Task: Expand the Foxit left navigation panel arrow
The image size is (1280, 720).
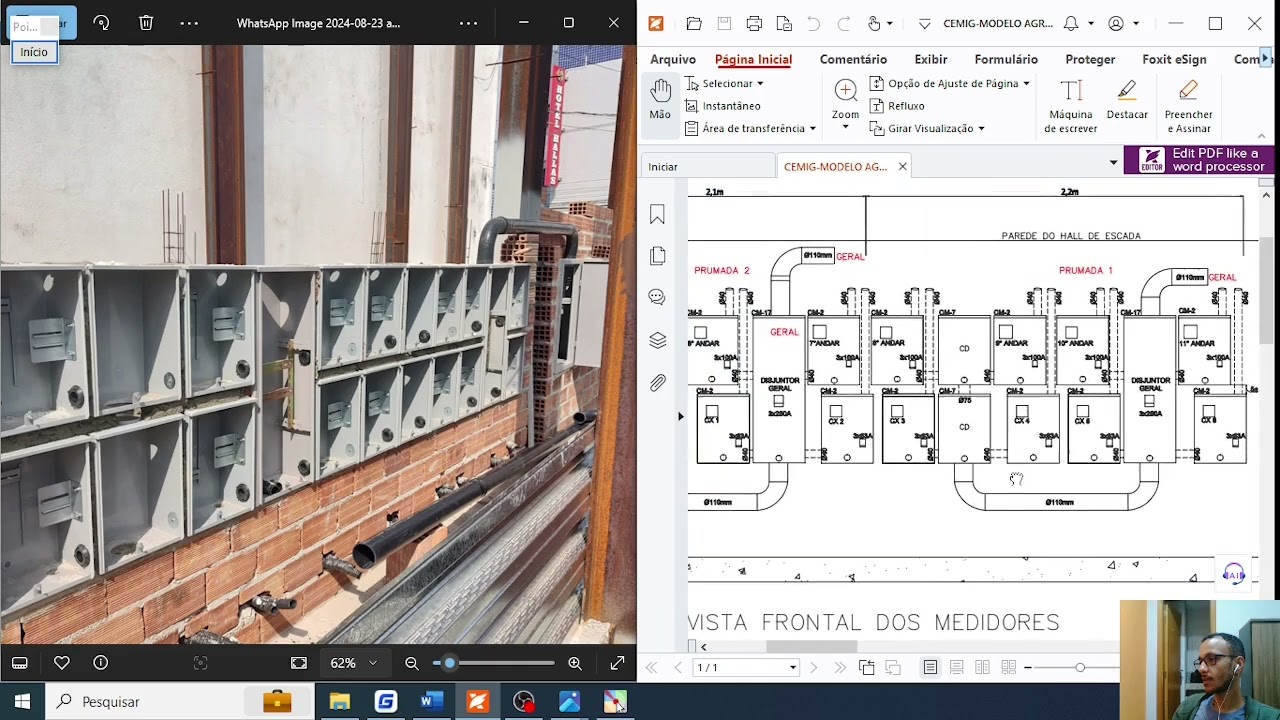Action: pos(681,416)
